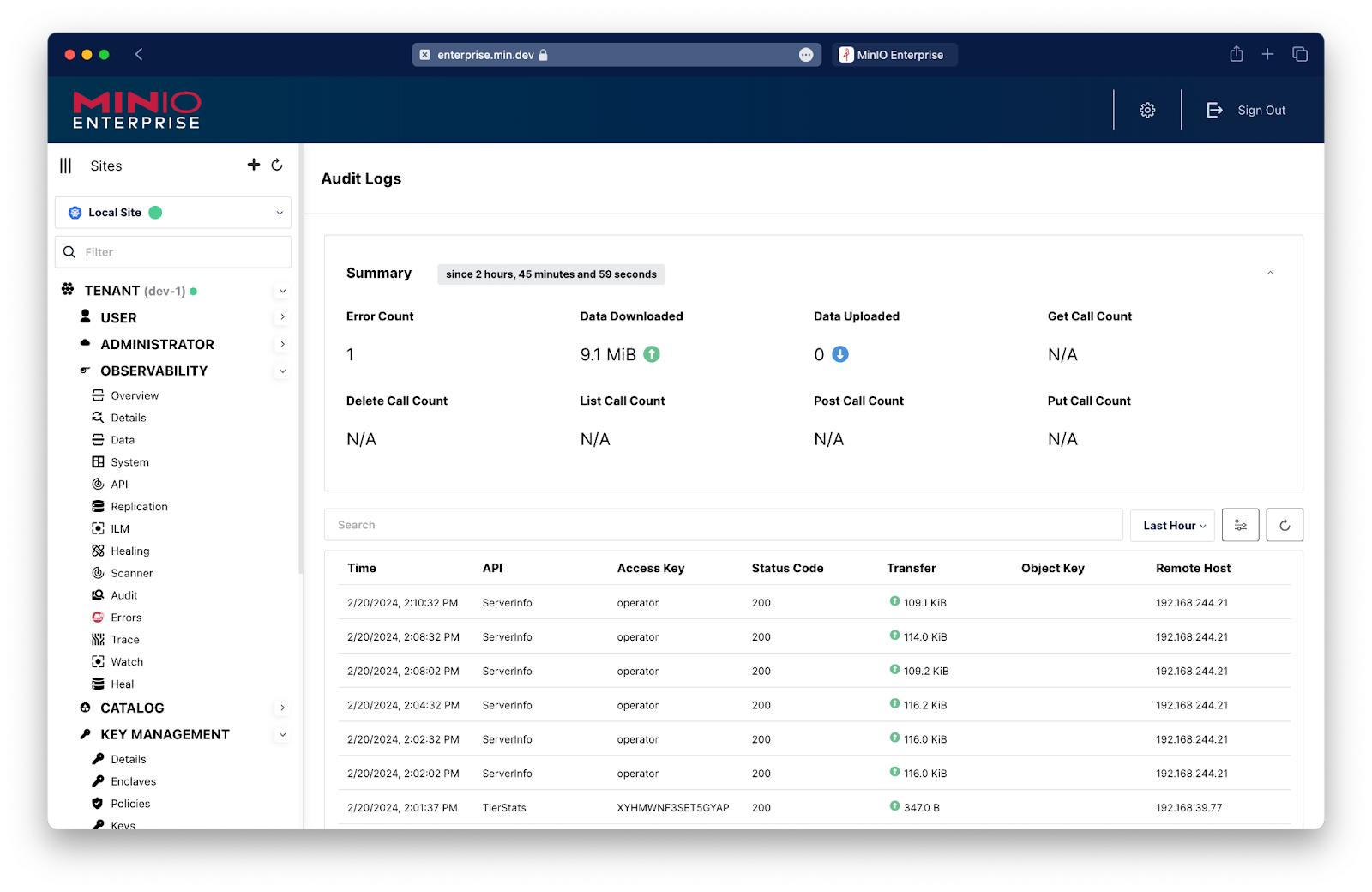Screen dimensions: 1372x892
Task: Click the audit logs Search field
Action: (723, 525)
